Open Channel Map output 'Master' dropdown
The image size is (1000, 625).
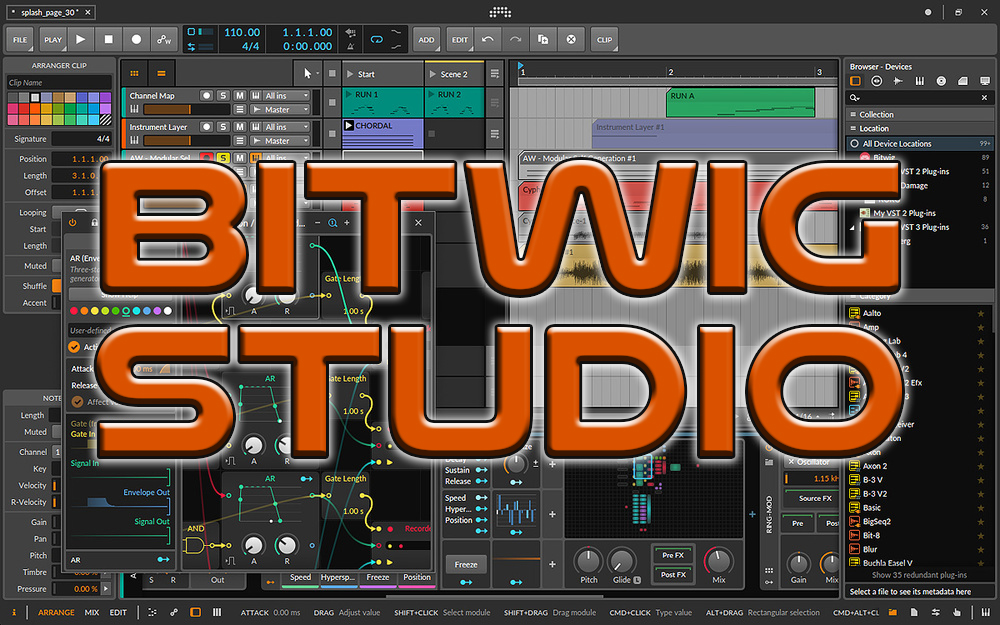pos(280,110)
